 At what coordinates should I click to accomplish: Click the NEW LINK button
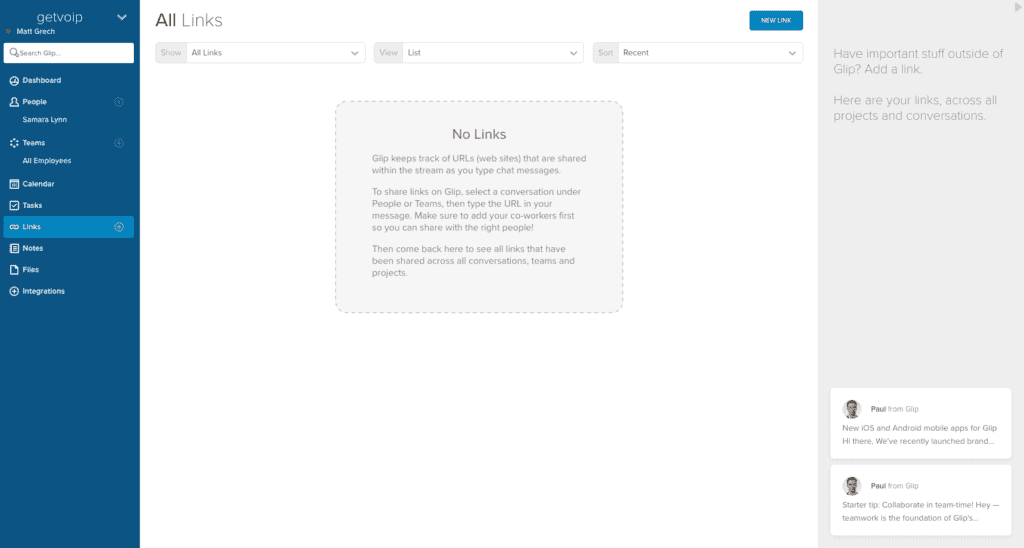[x=776, y=20]
